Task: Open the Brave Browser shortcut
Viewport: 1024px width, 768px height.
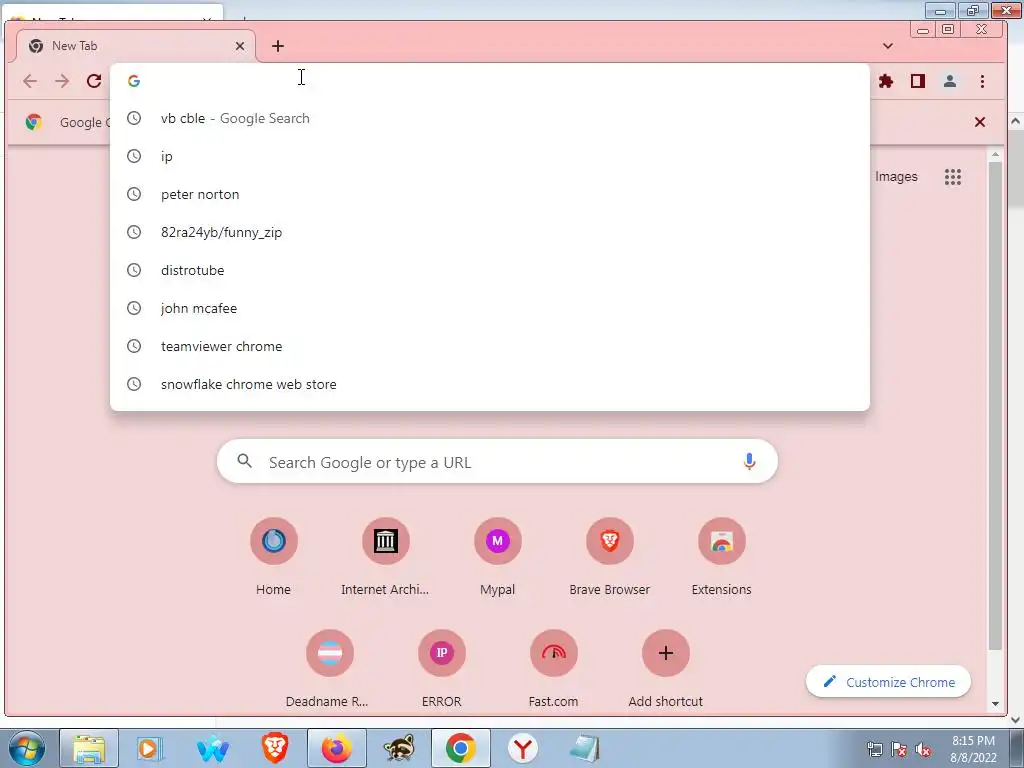Action: coord(609,556)
